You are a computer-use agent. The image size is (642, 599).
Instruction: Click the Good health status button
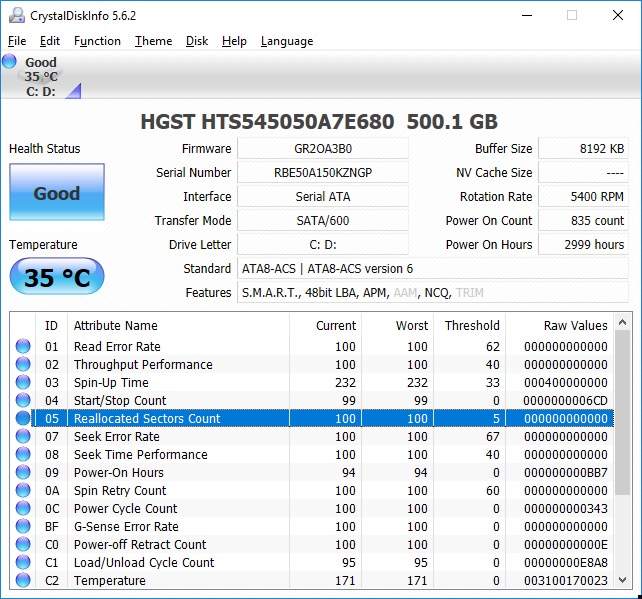[x=56, y=193]
